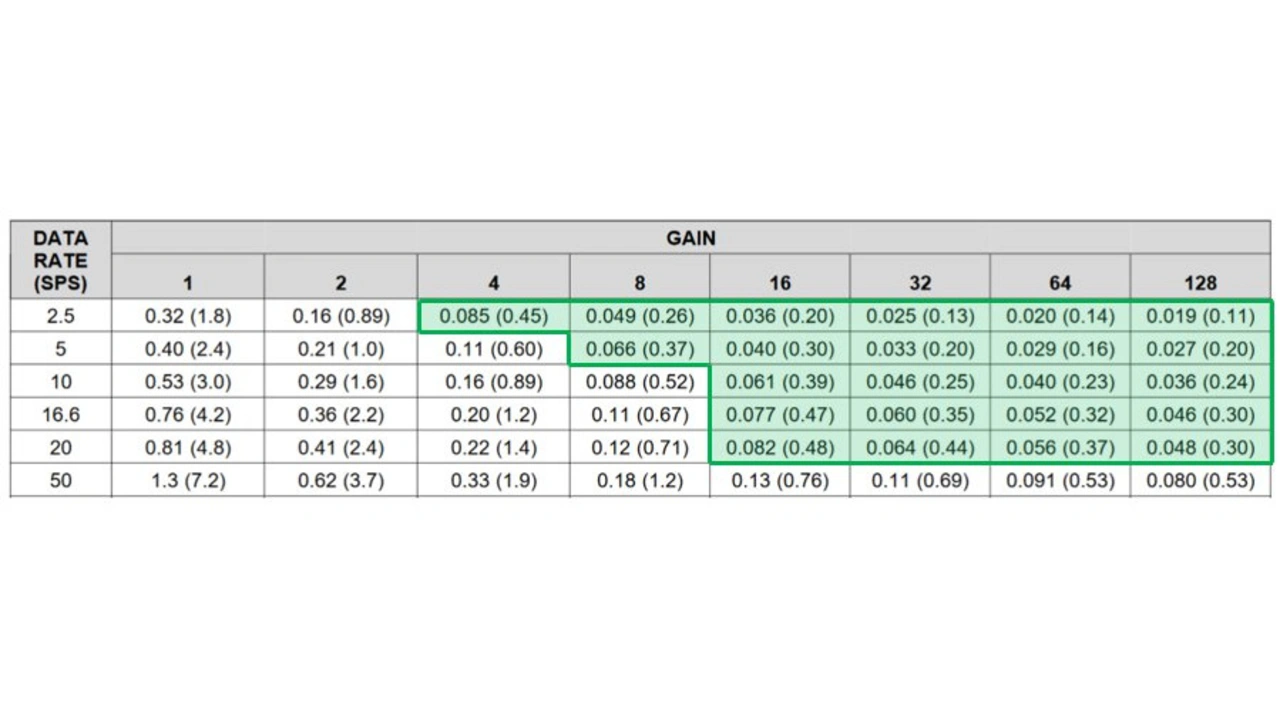Click the gain column header 128

1200,283
